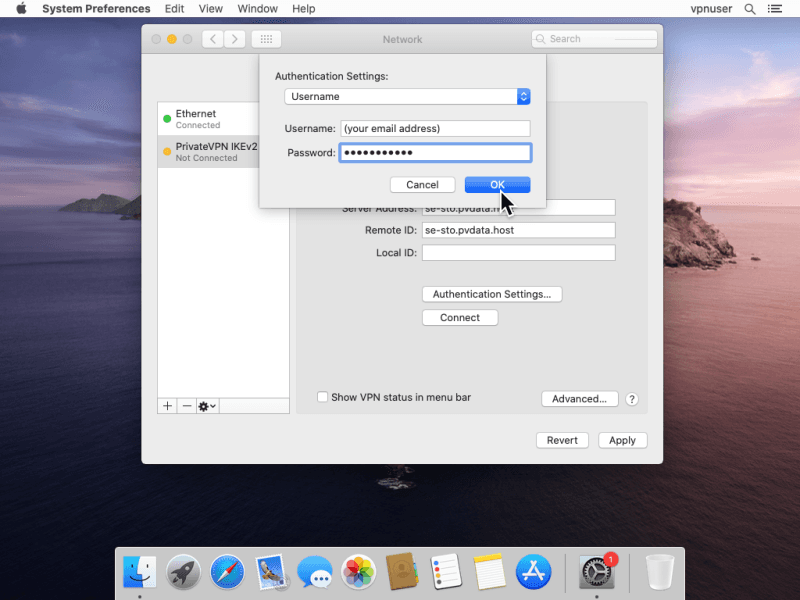Viewport: 800px width, 600px height.
Task: Enable Show VPN status in menu bar
Action: pos(322,397)
